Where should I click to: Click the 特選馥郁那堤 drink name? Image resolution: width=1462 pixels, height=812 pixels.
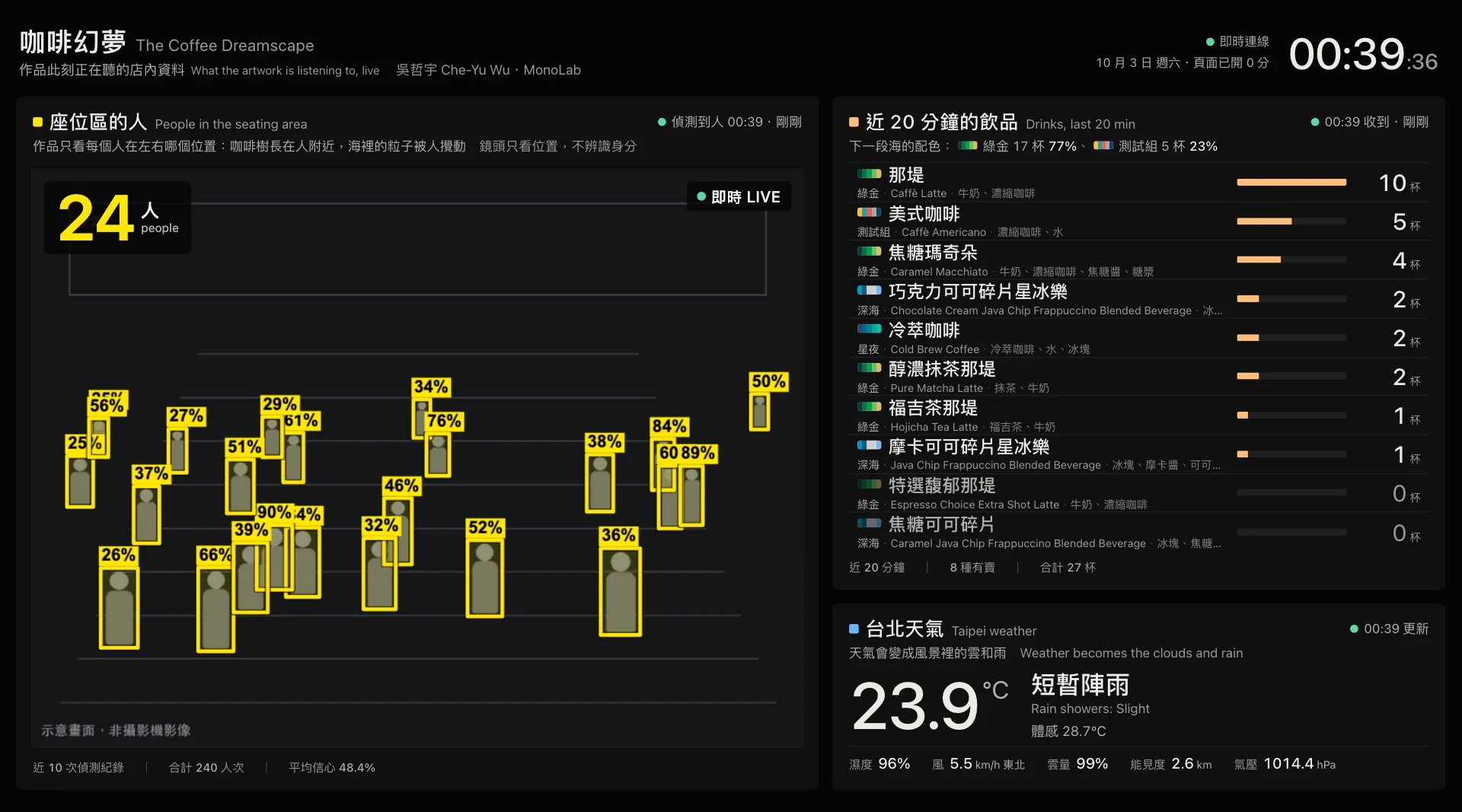pyautogui.click(x=942, y=486)
